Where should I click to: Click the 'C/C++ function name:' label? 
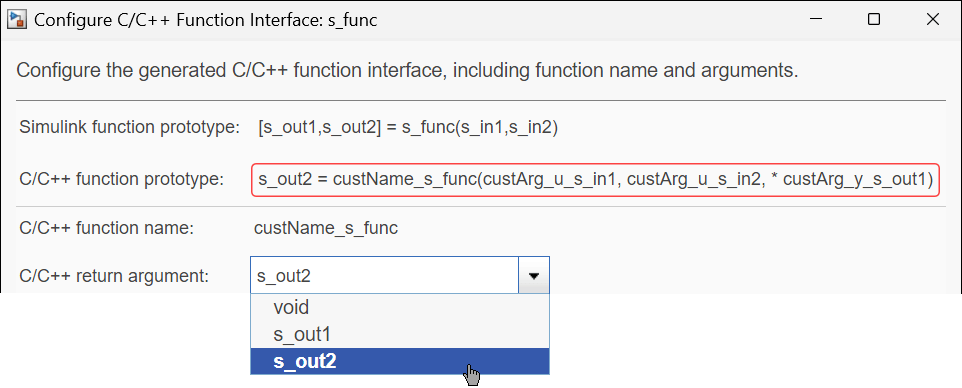[107, 229]
